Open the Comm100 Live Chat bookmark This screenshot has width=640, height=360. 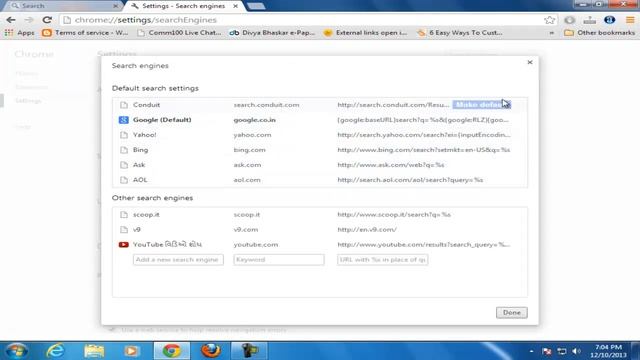point(180,33)
